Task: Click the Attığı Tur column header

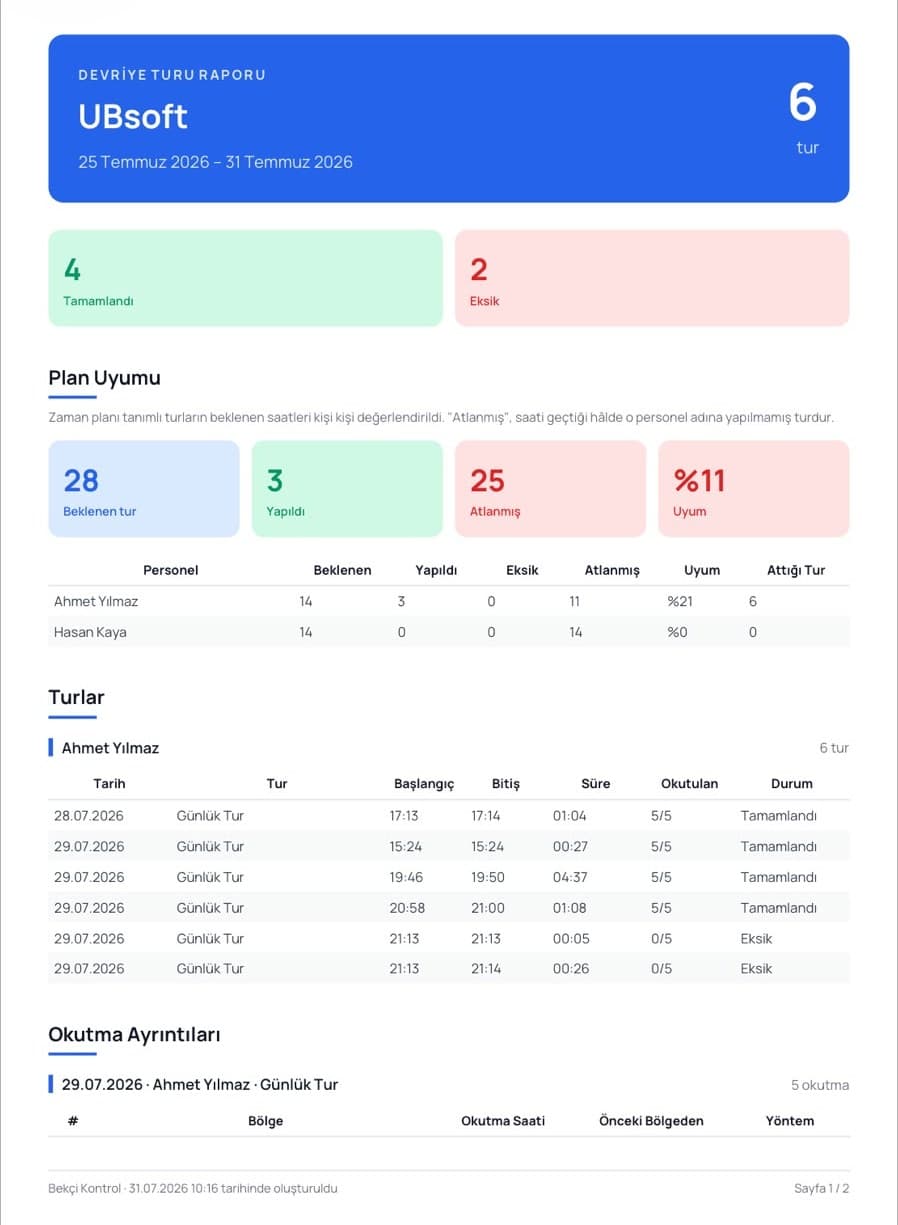Action: [796, 570]
